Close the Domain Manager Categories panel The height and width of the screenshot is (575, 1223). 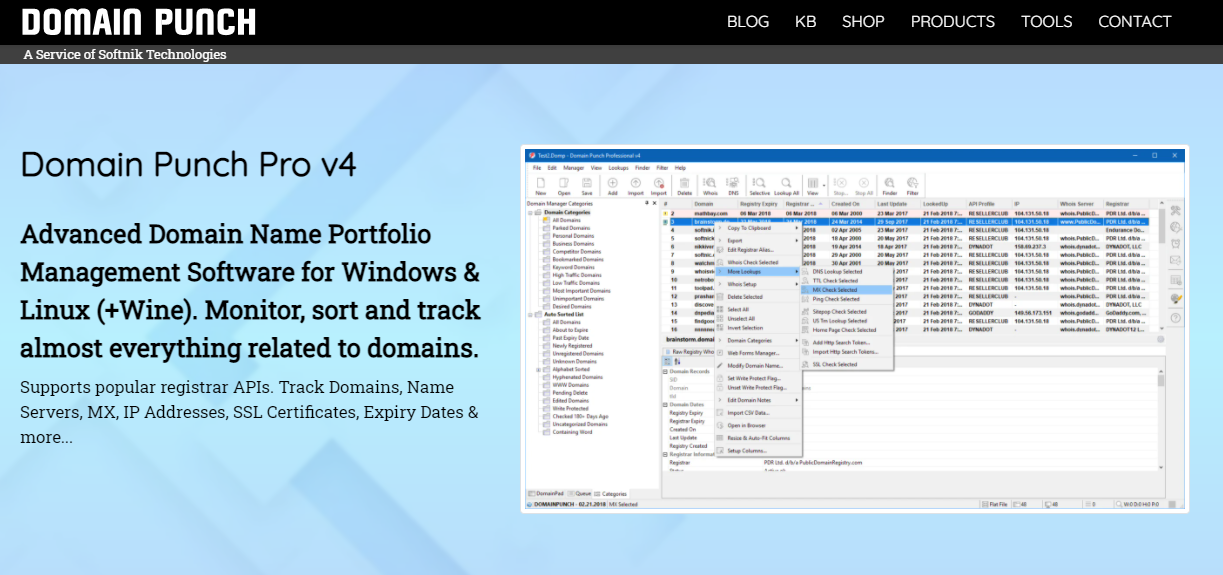click(654, 203)
